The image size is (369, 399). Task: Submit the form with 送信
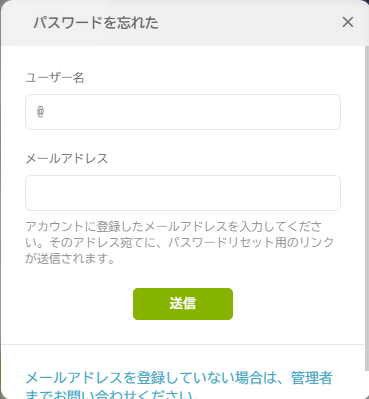[x=183, y=304]
